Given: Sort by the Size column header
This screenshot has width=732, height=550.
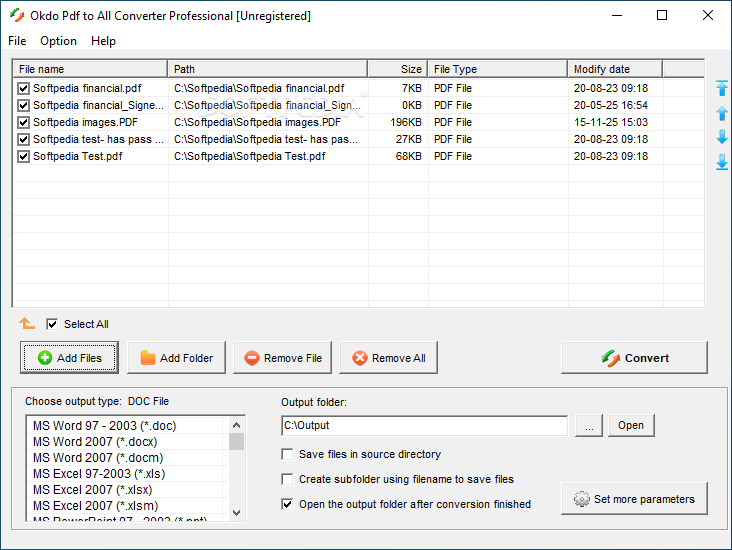Looking at the screenshot, I should [398, 69].
